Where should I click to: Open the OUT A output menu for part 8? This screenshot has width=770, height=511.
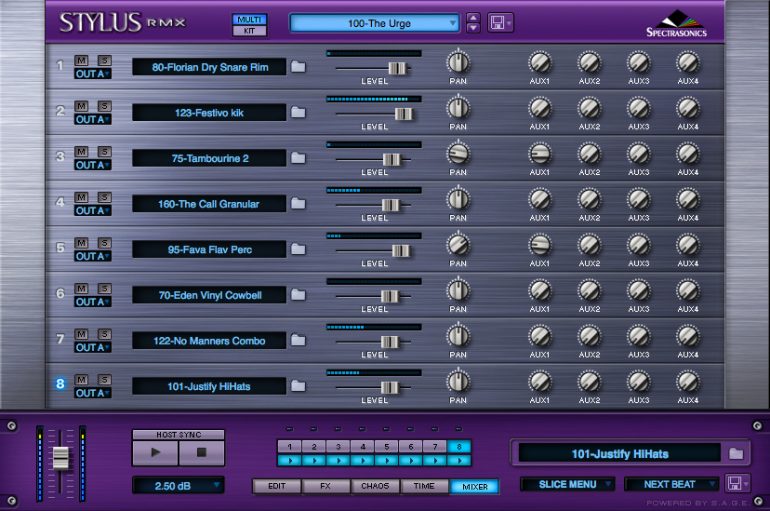pos(92,393)
